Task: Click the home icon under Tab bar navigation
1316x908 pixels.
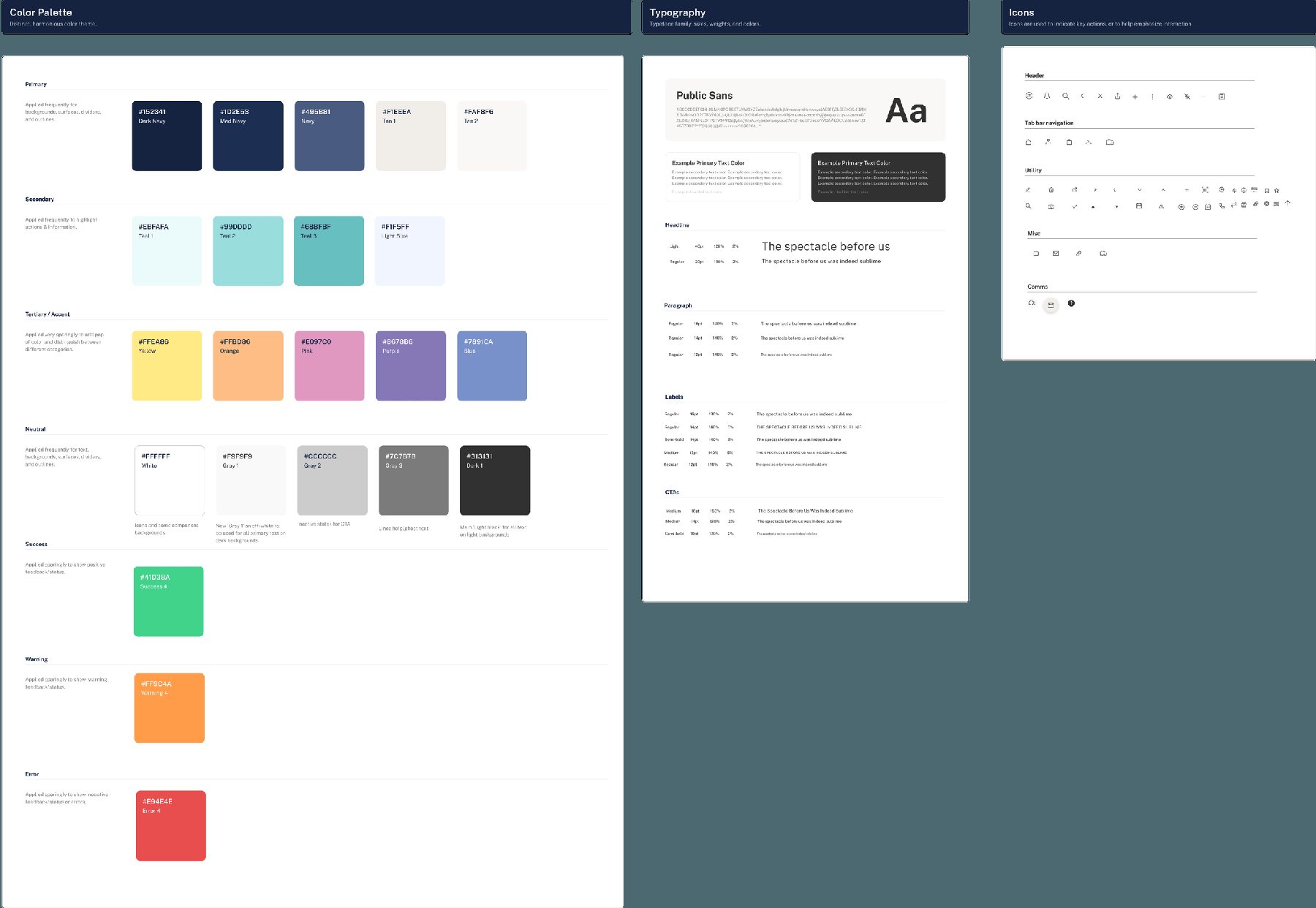Action: [x=1029, y=142]
